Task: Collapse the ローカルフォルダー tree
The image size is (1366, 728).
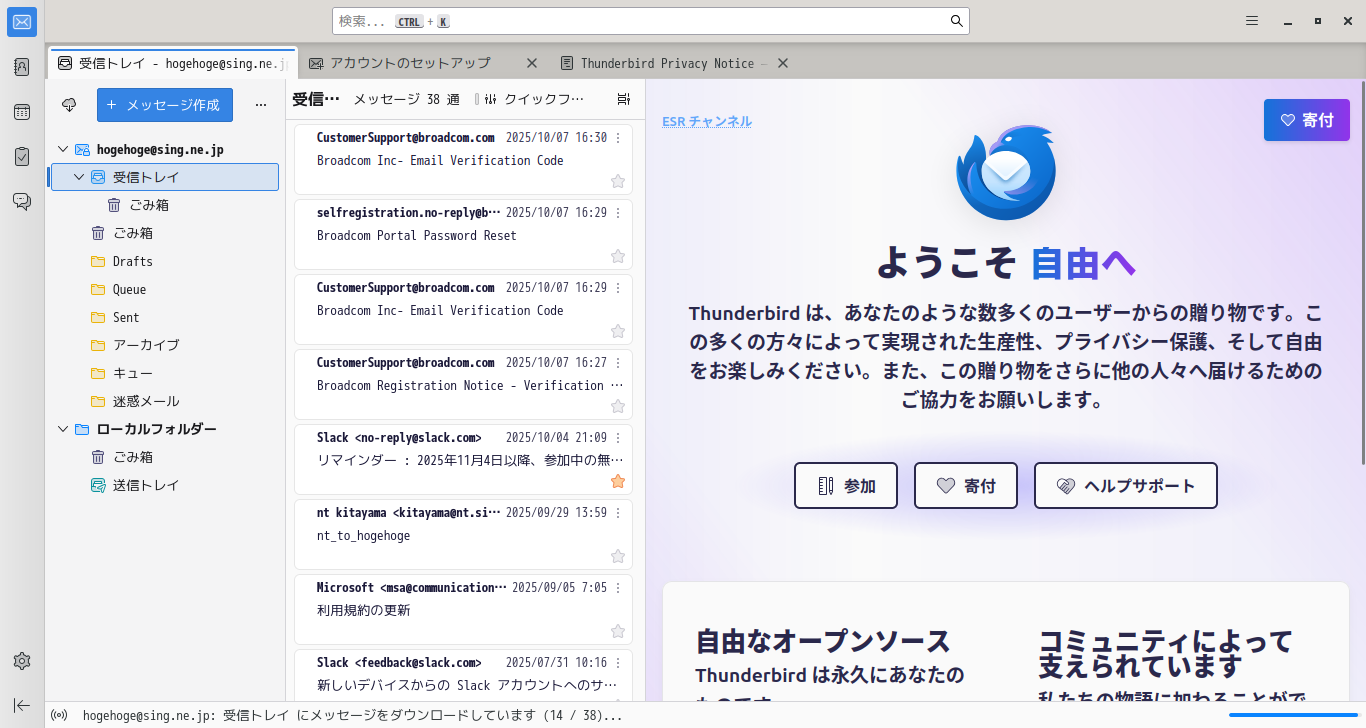Action: tap(63, 429)
